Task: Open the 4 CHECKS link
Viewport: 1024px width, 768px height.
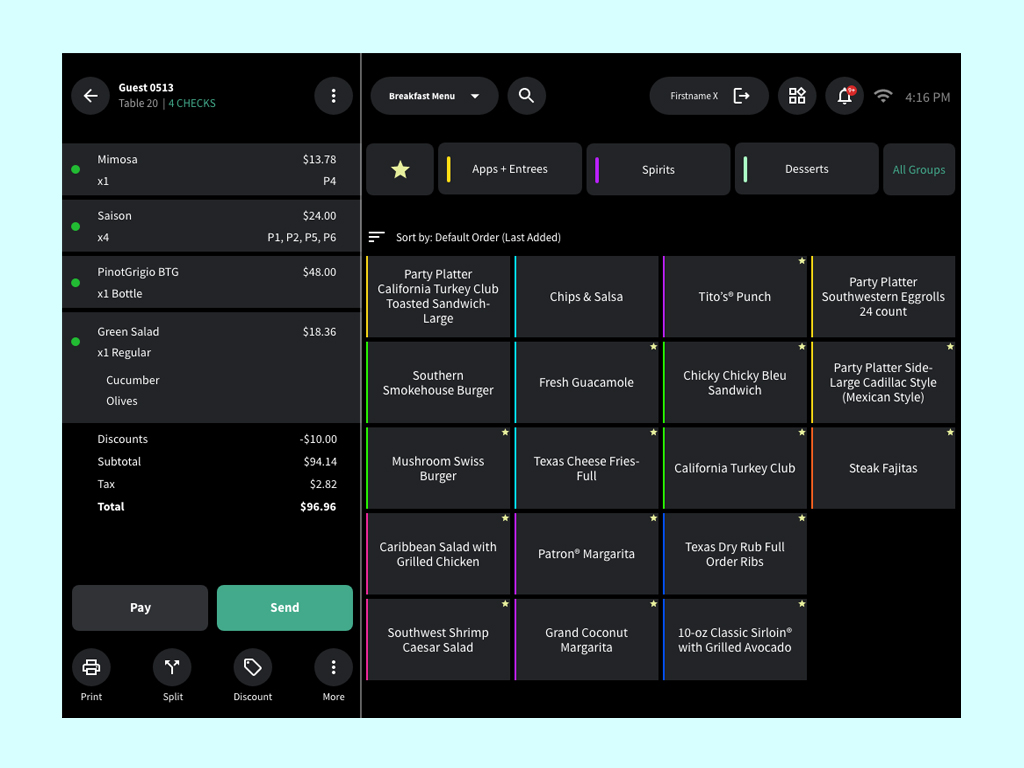Action: (x=192, y=103)
